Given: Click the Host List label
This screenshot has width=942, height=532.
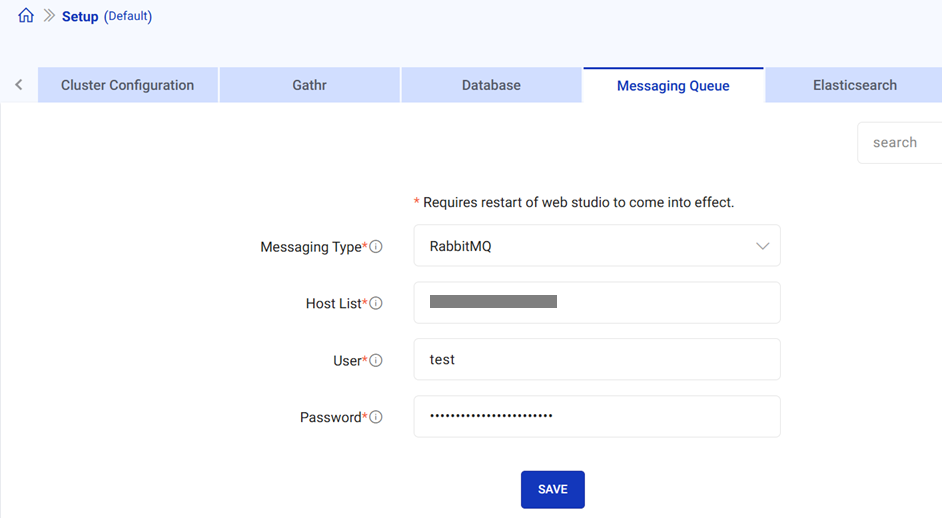Looking at the screenshot, I should click(333, 303).
